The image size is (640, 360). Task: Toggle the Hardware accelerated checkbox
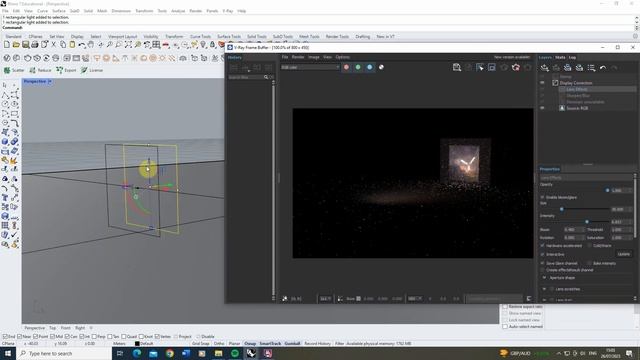pos(542,246)
